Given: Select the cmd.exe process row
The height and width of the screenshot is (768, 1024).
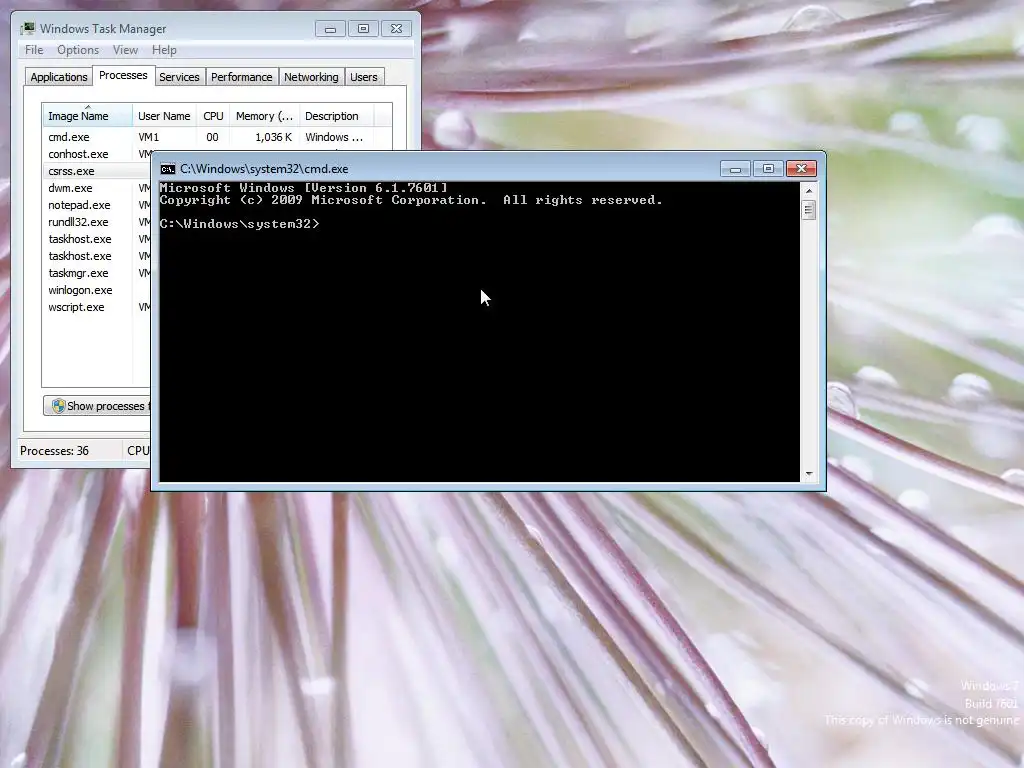Looking at the screenshot, I should [x=217, y=137].
